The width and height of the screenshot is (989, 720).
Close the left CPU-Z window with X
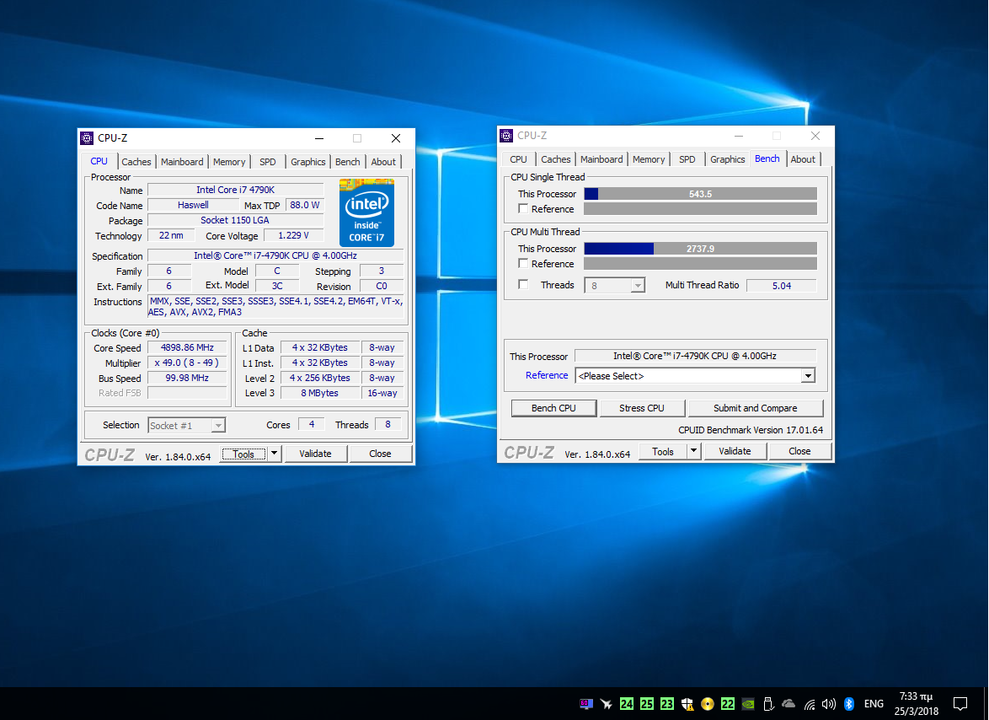395,138
